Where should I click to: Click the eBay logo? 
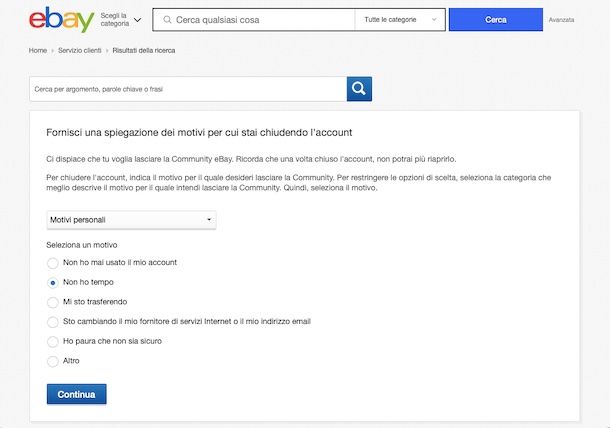click(61, 19)
